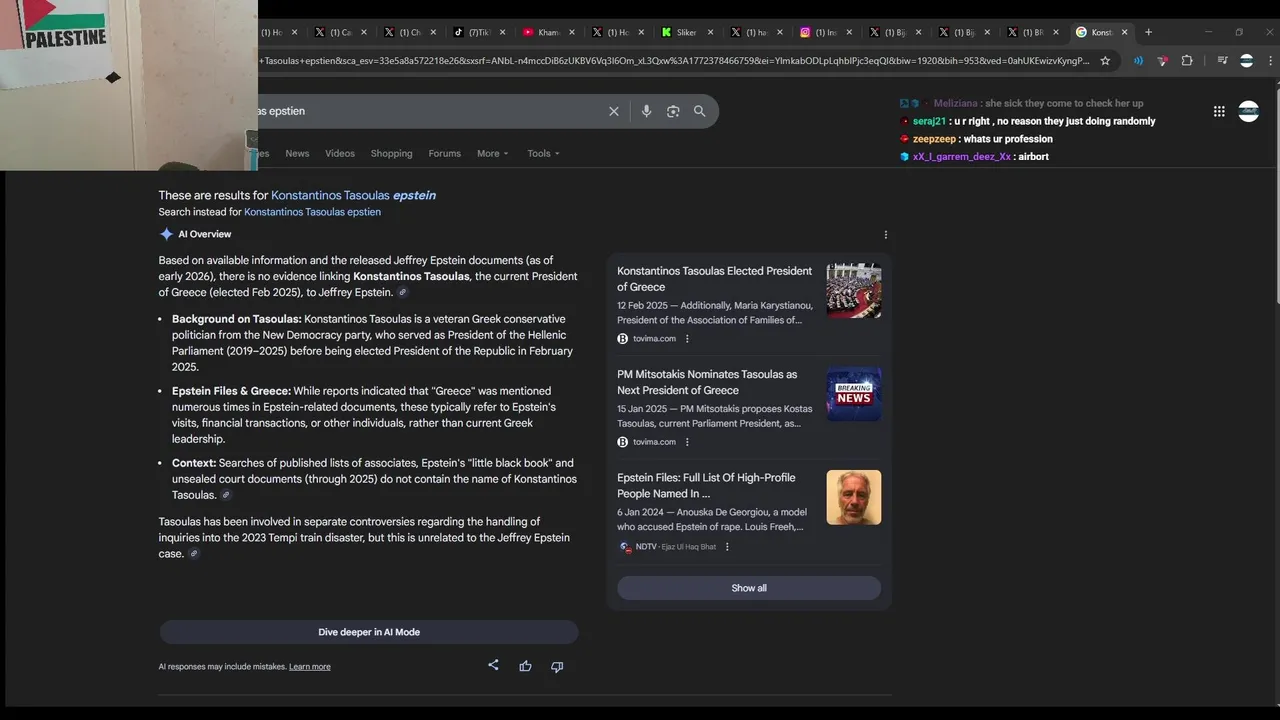Screen dimensions: 1280x720
Task: Give the AI Overview a thumbs up
Action: coord(525,666)
